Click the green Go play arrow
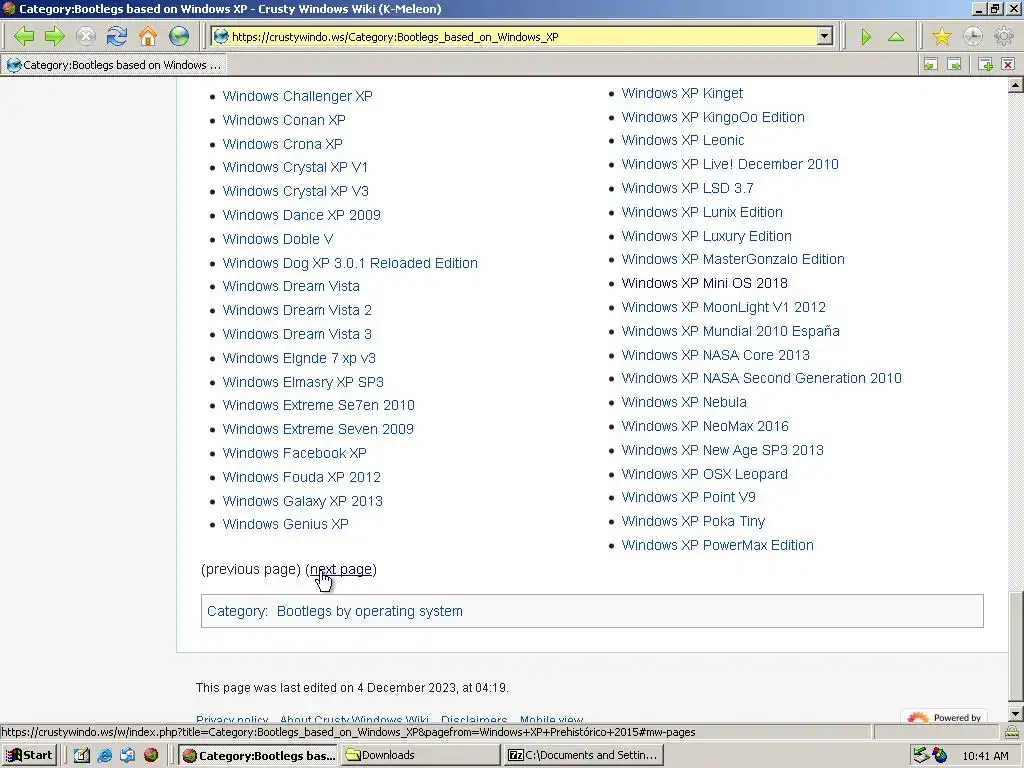1024x768 pixels. coord(866,37)
